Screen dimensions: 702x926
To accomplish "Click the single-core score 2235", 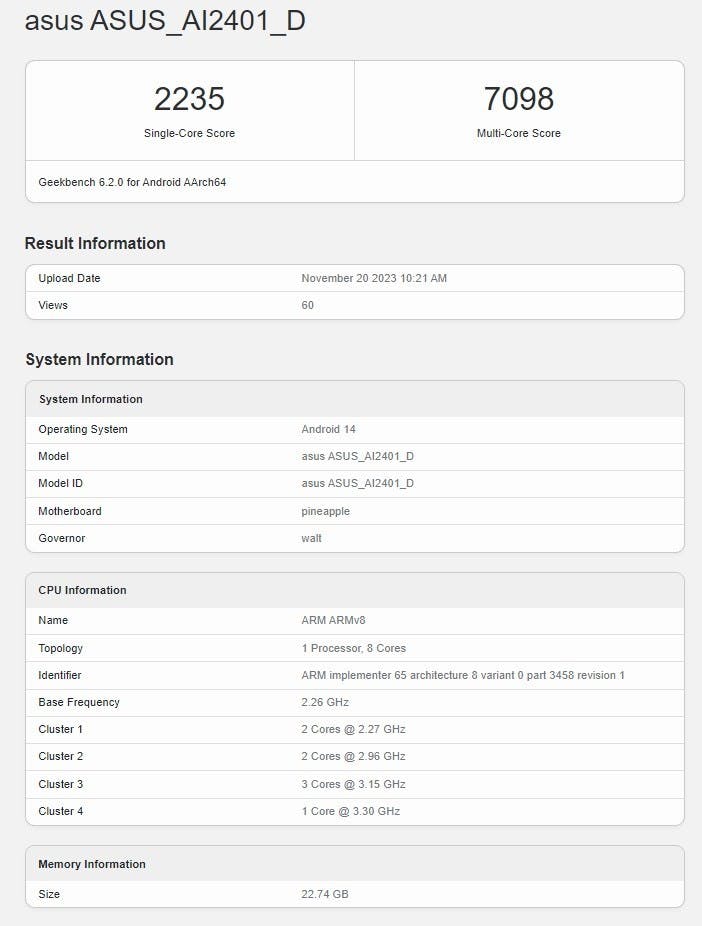I will (189, 99).
